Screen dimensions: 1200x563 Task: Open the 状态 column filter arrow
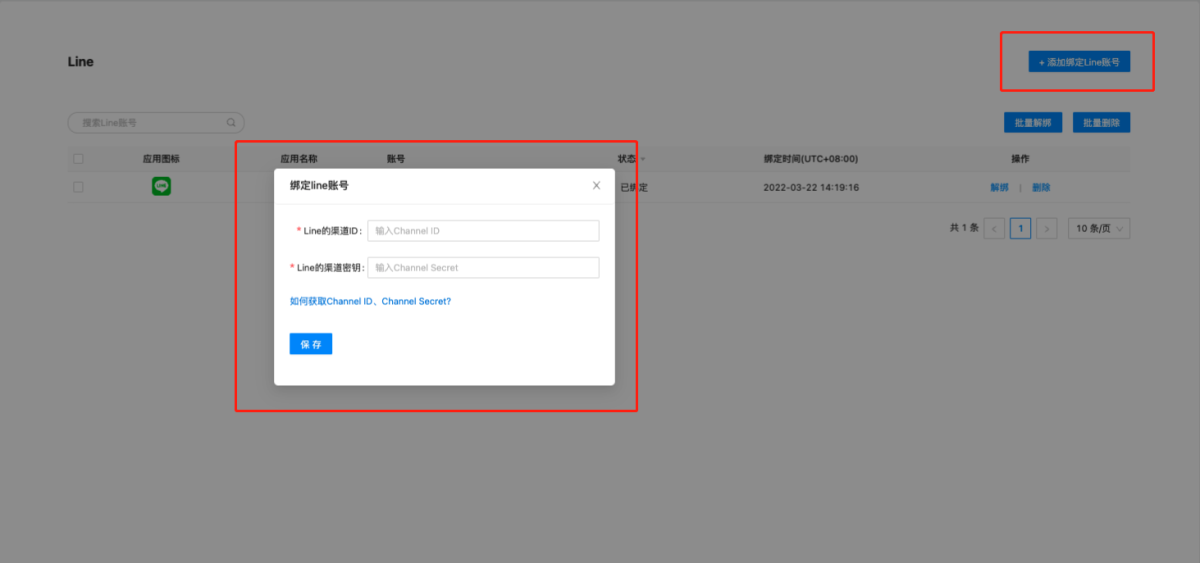click(643, 160)
